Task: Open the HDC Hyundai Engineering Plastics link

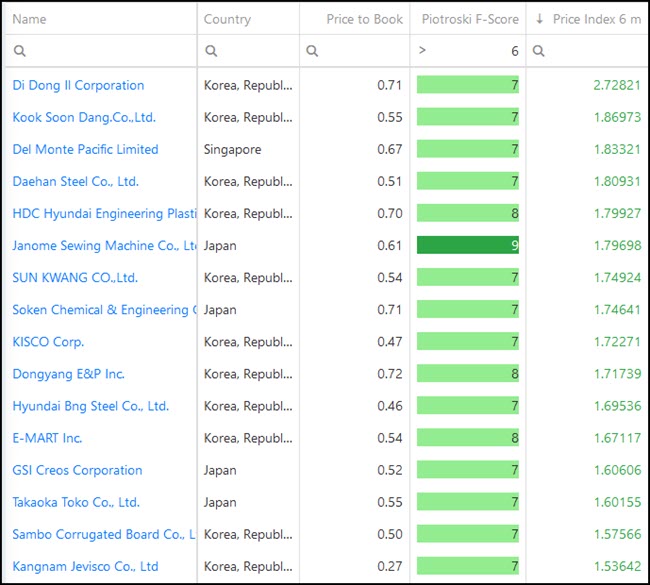Action: 104,214
